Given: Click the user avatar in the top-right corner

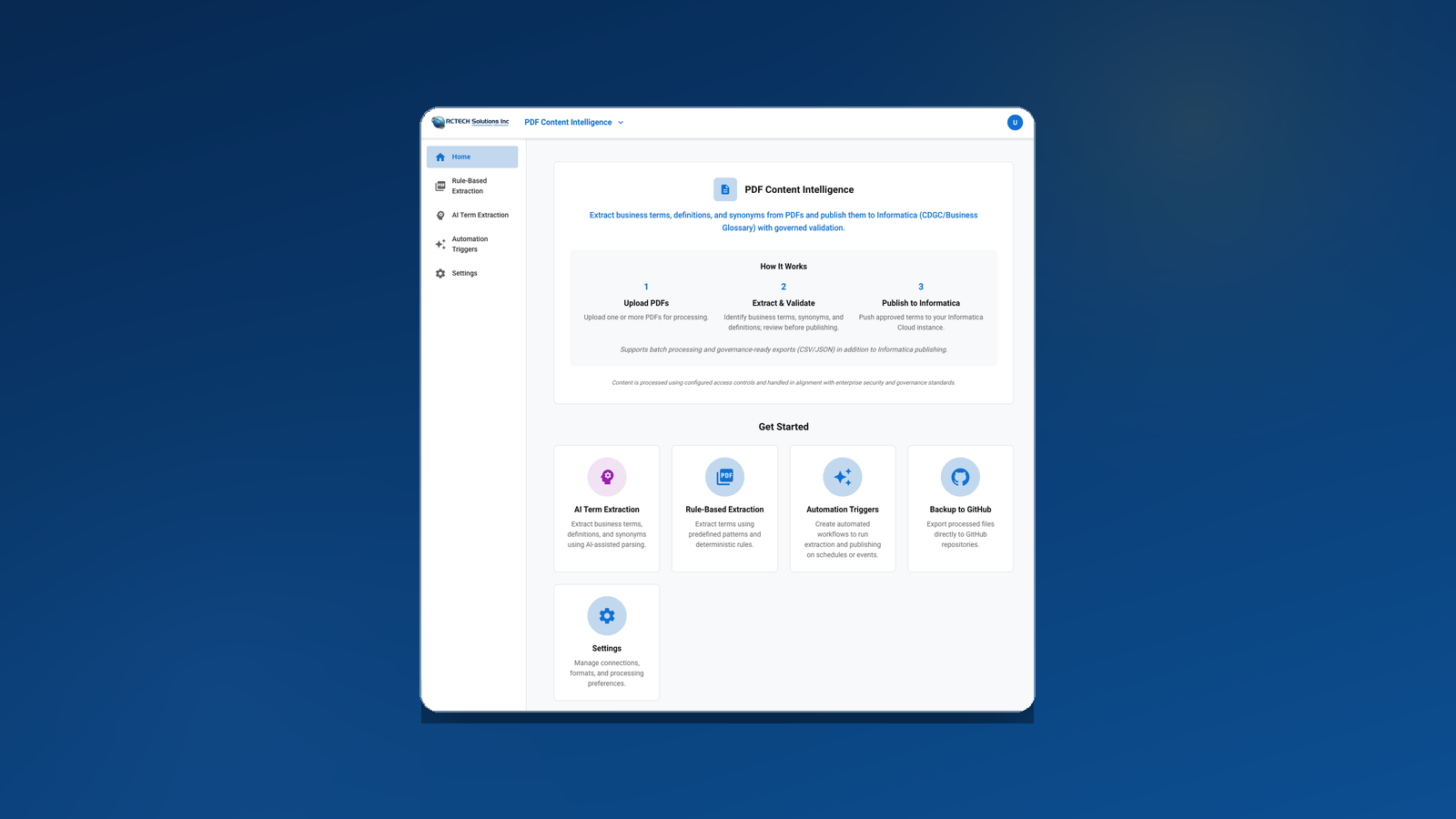Looking at the screenshot, I should (1014, 122).
